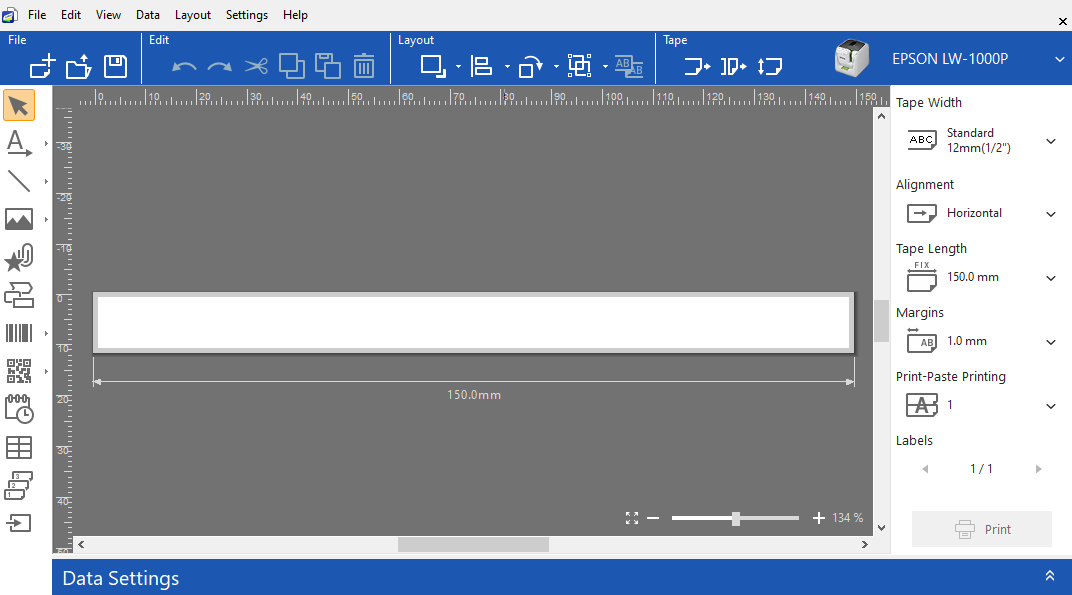The width and height of the screenshot is (1072, 595).
Task: Click the vertical scrollbar down arrow
Action: [x=881, y=528]
